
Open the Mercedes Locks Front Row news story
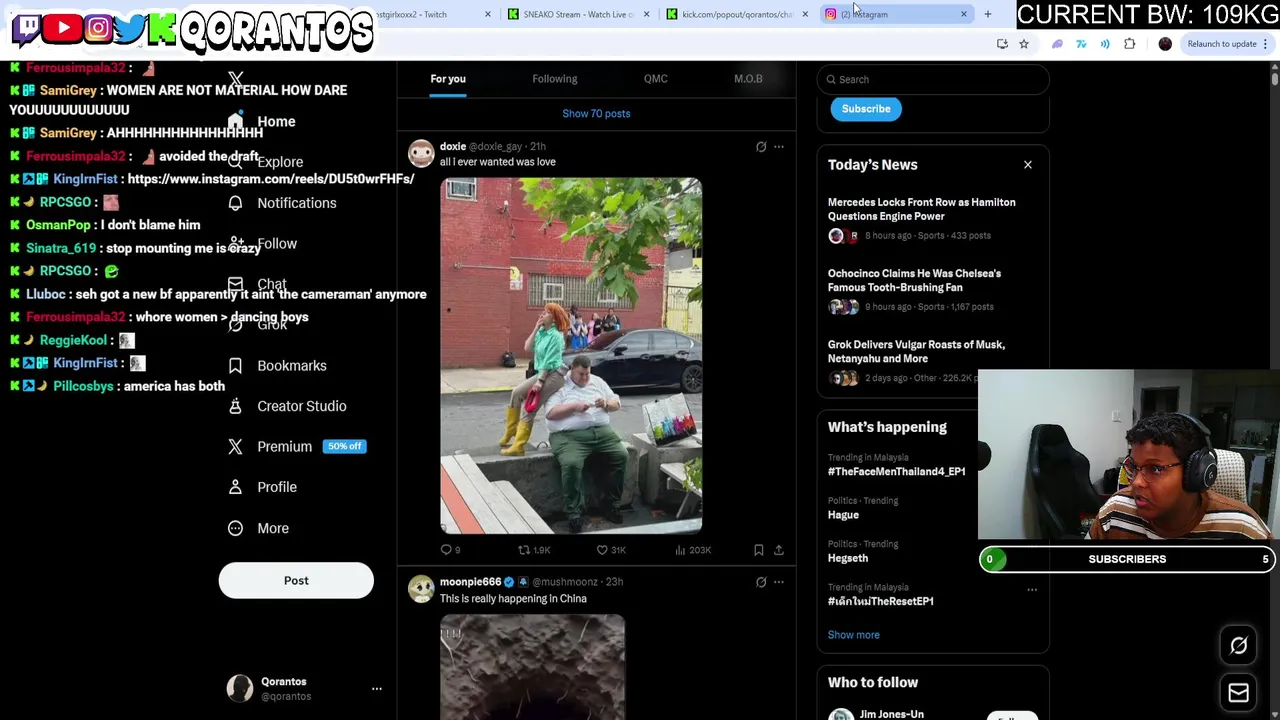922,209
